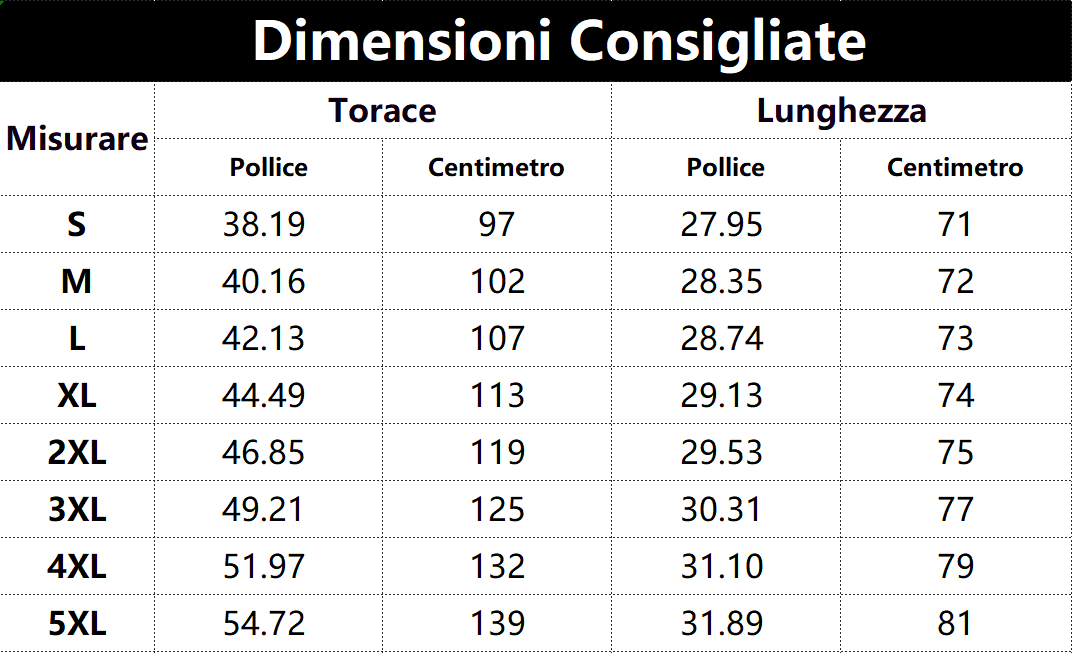
Task: Select the 102 chest centimeter cell
Action: pyautogui.click(x=497, y=281)
